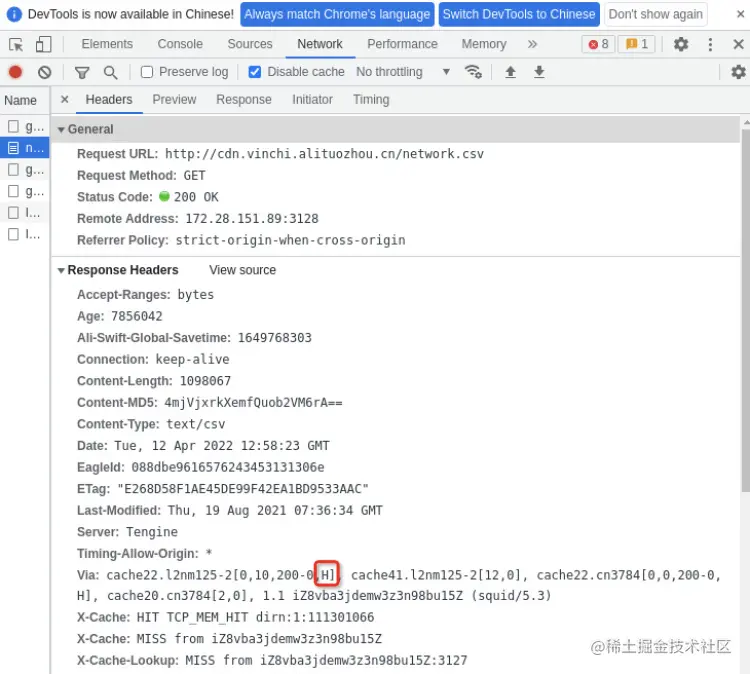
Task: Dismiss the language infobar
Action: pos(740,14)
